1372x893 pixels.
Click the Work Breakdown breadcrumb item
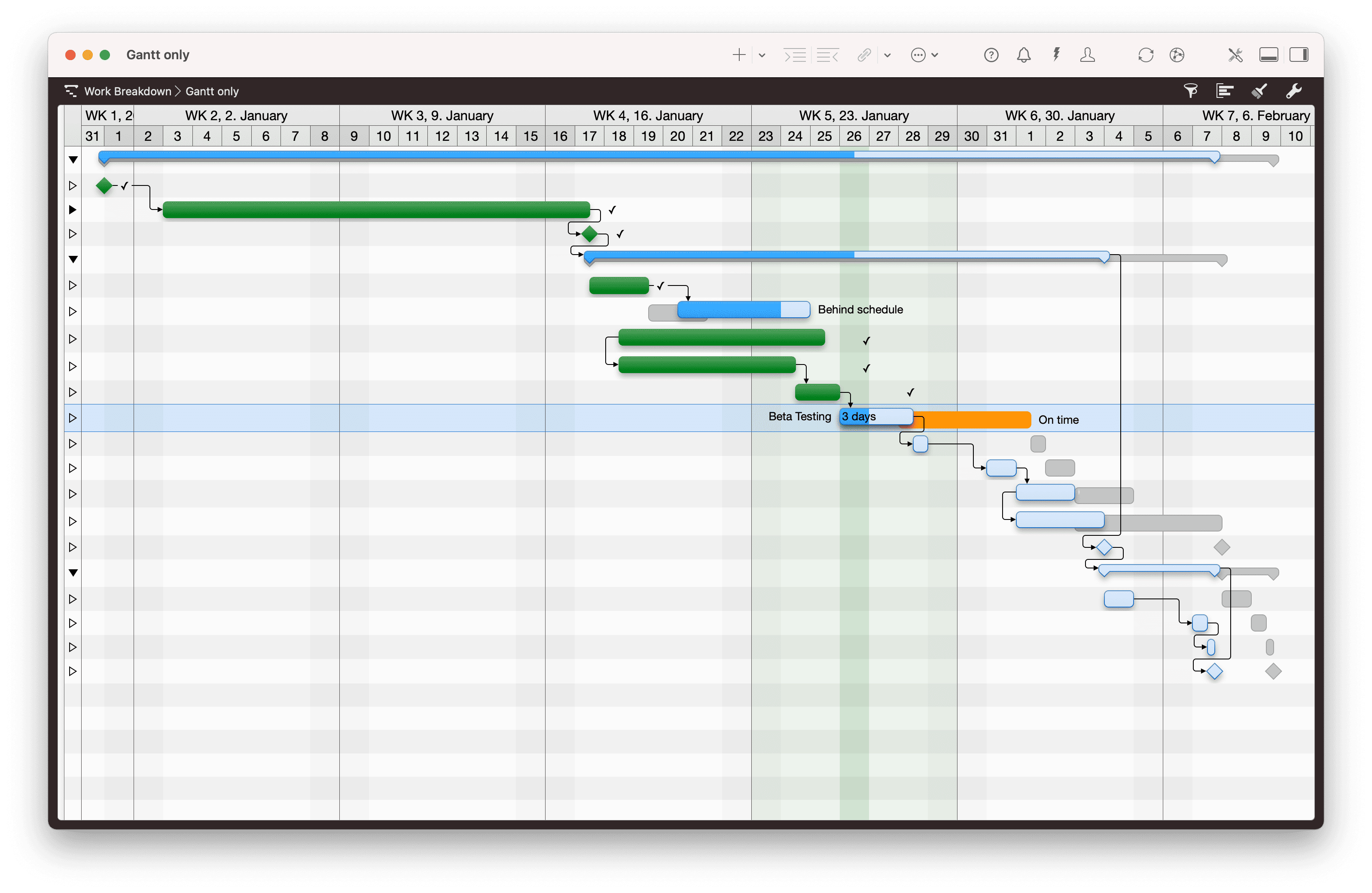pyautogui.click(x=128, y=91)
